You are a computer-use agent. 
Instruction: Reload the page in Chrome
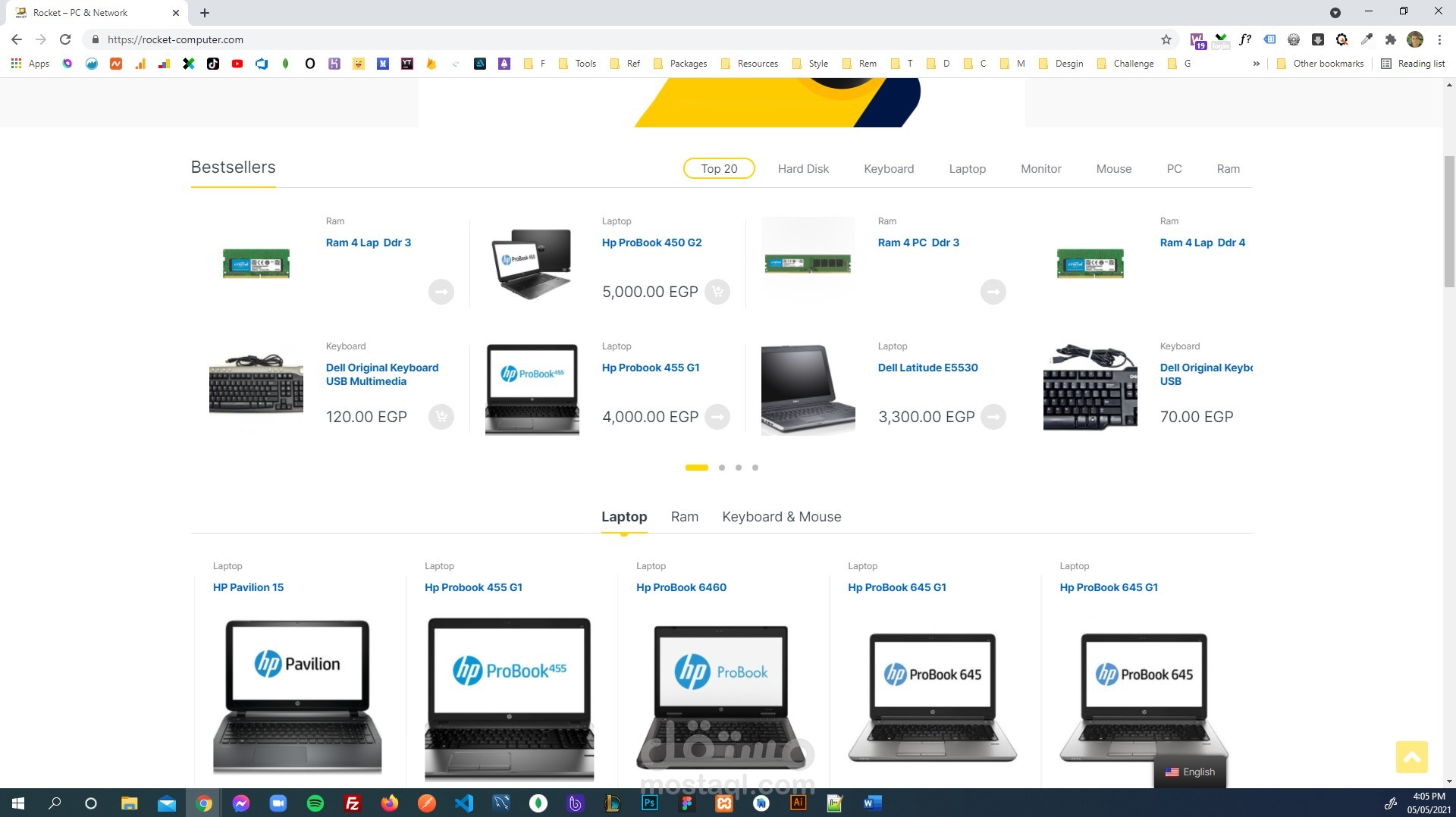point(65,39)
